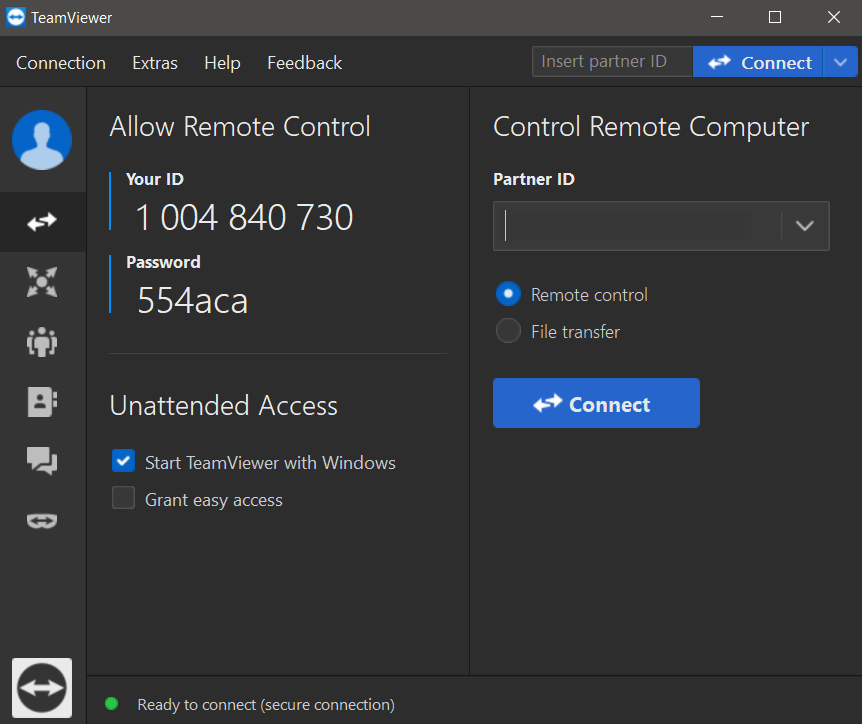Click the Connect button in top bar

[759, 62]
